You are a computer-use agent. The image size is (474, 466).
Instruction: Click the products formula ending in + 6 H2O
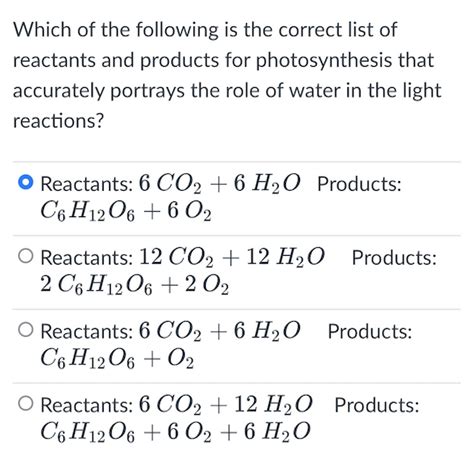(x=175, y=431)
